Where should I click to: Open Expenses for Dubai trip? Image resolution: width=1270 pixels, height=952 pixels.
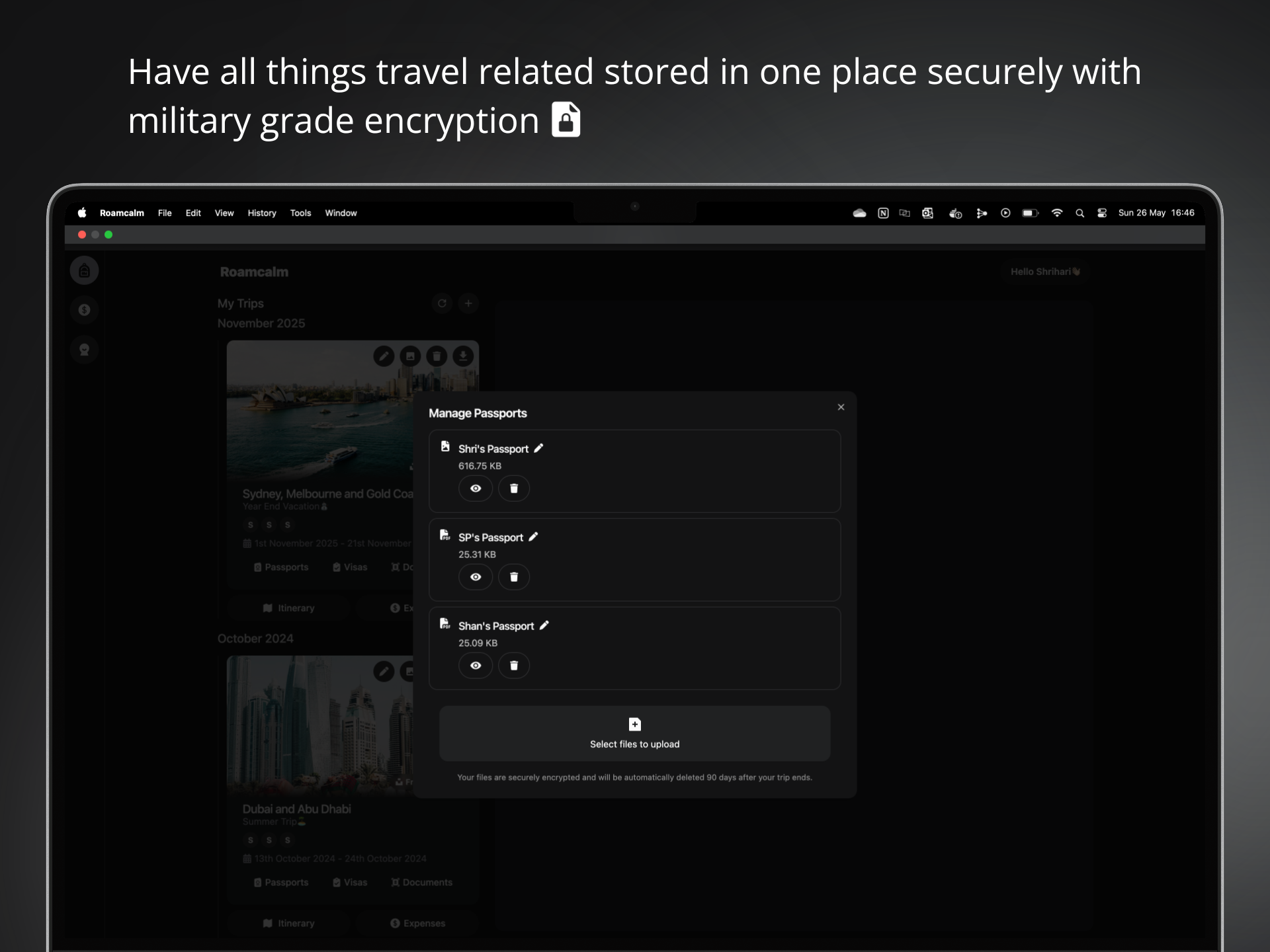point(417,924)
